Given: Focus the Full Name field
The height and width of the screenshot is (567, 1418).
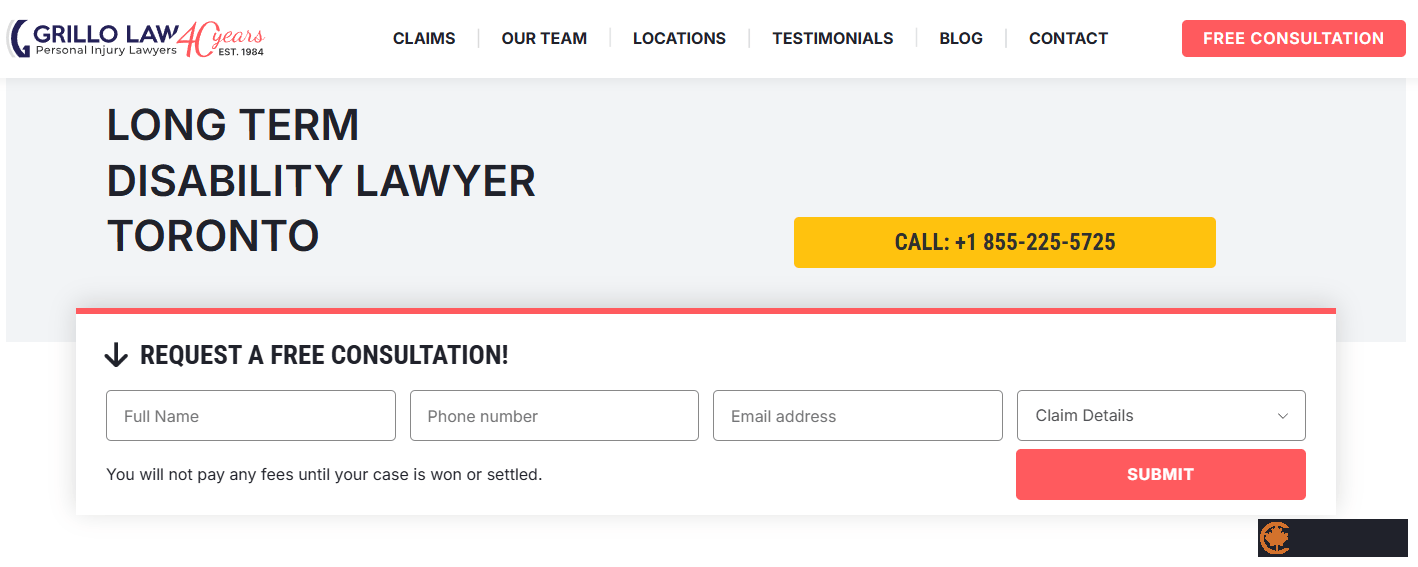Looking at the screenshot, I should click(x=250, y=416).
